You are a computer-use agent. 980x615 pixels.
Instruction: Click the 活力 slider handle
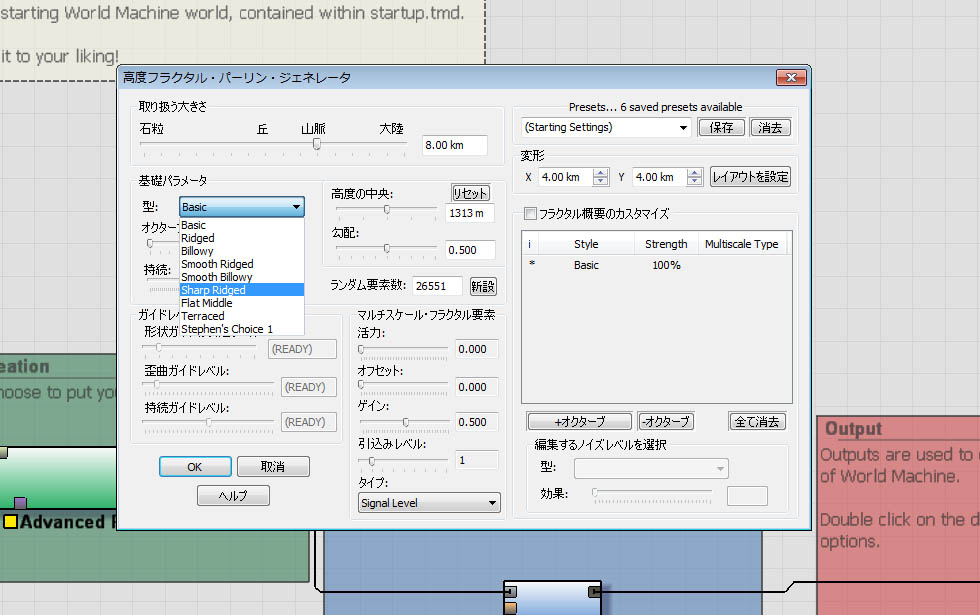coord(361,349)
